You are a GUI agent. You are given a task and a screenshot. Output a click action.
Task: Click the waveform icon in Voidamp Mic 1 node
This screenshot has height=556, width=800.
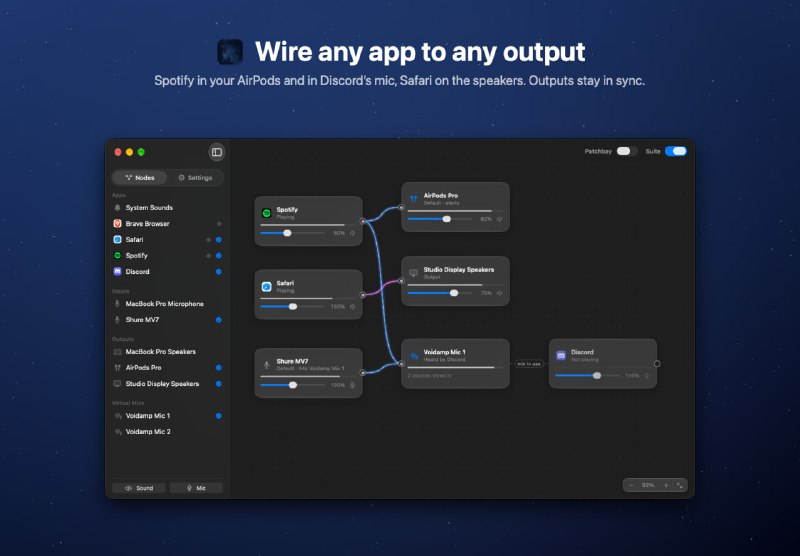(x=413, y=356)
